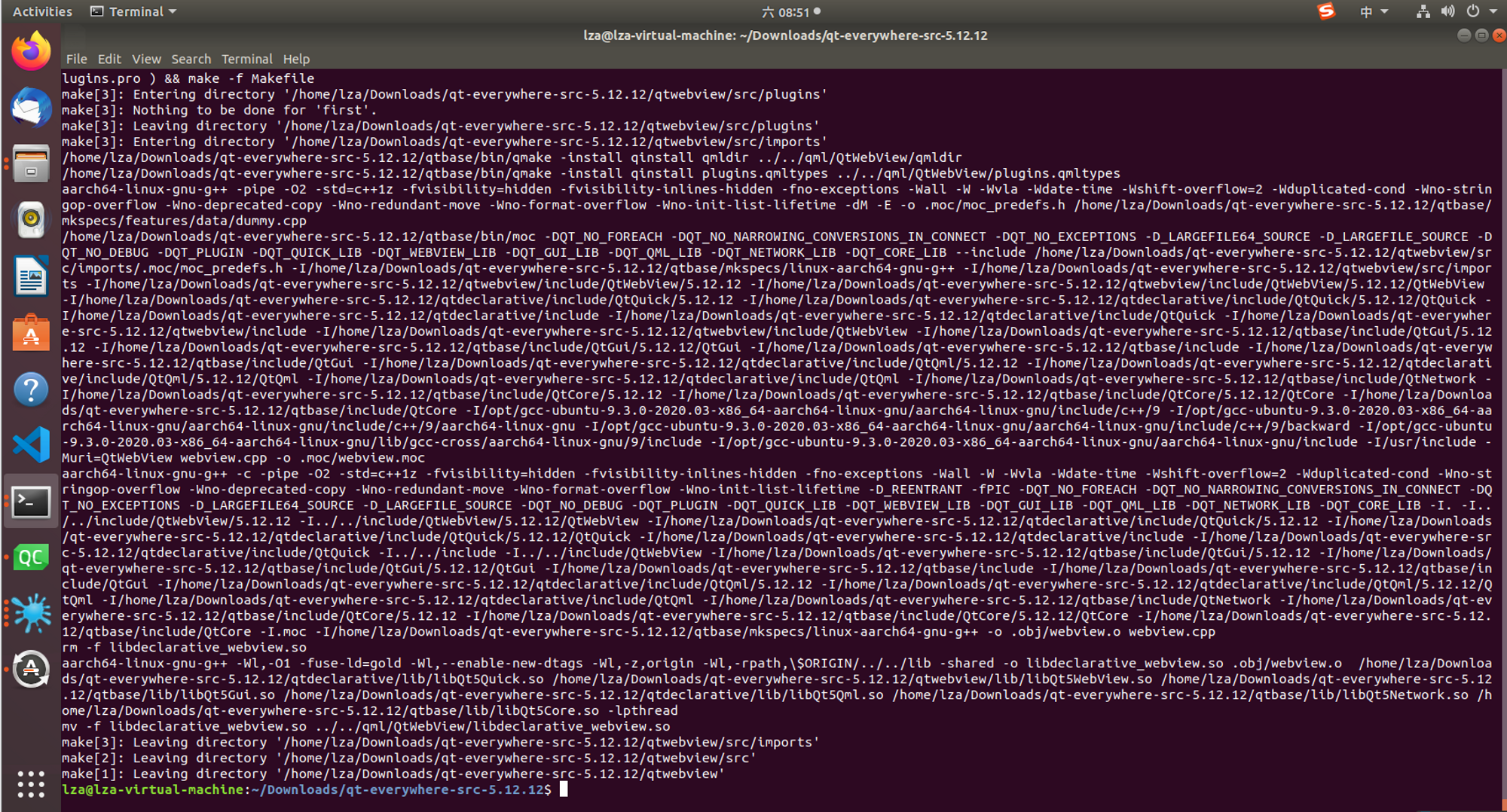The image size is (1507, 812).
Task: Open Rhythmbox music player icon
Action: click(31, 220)
